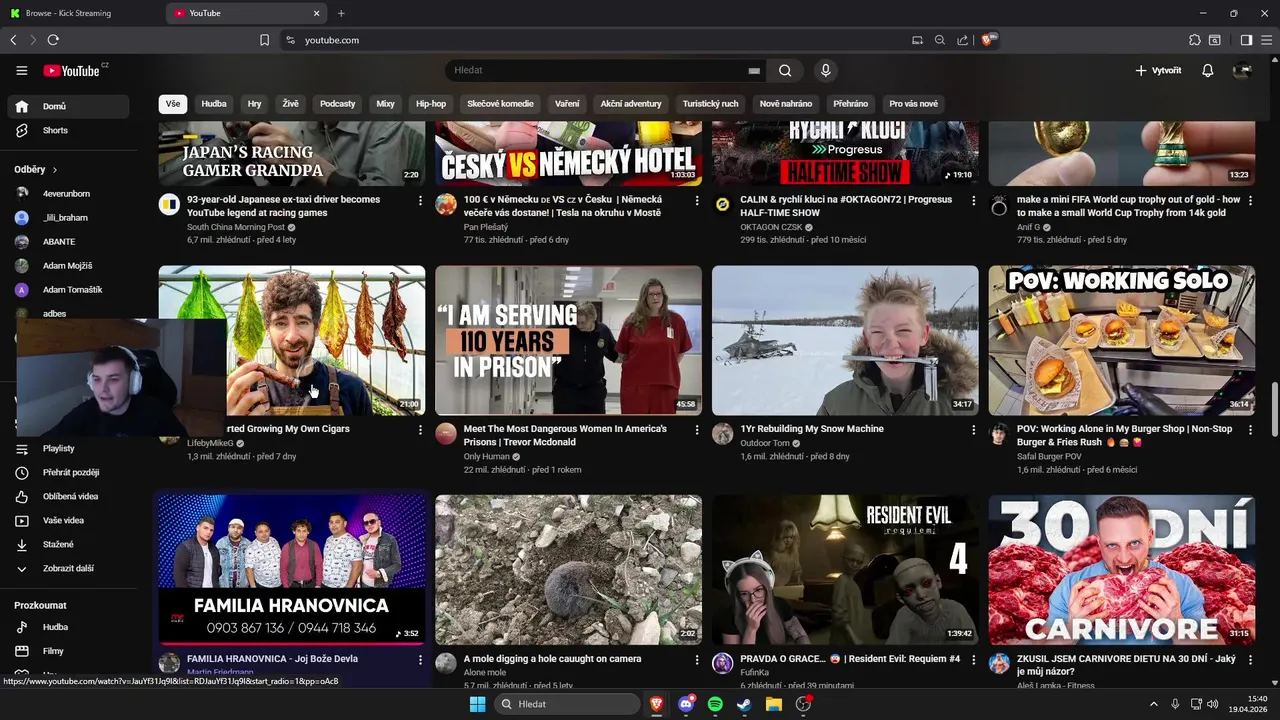Go to Domů in sidebar
This screenshot has height=720, width=1280.
[69, 106]
